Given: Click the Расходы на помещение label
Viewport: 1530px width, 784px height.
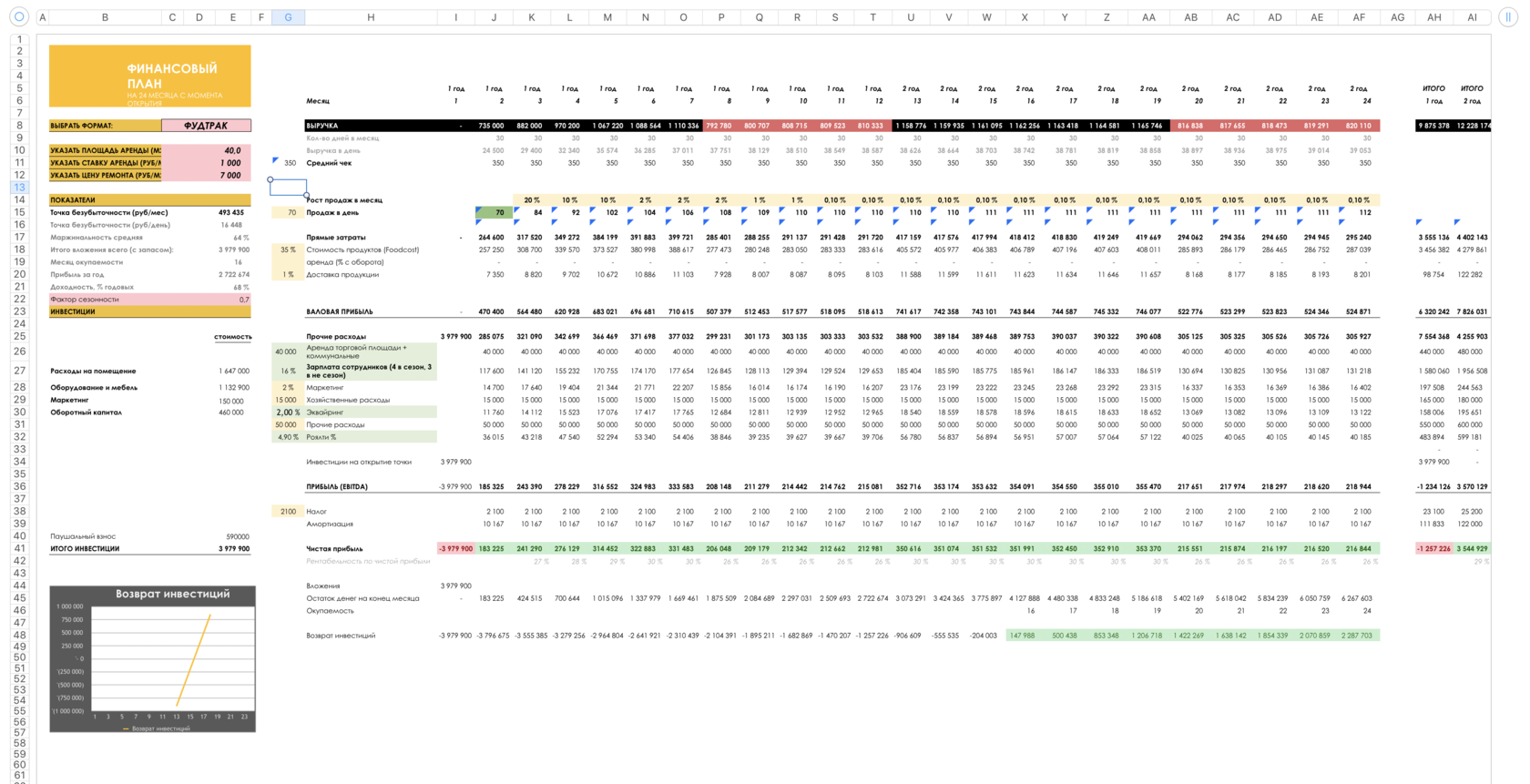Looking at the screenshot, I should pyautogui.click(x=93, y=372).
